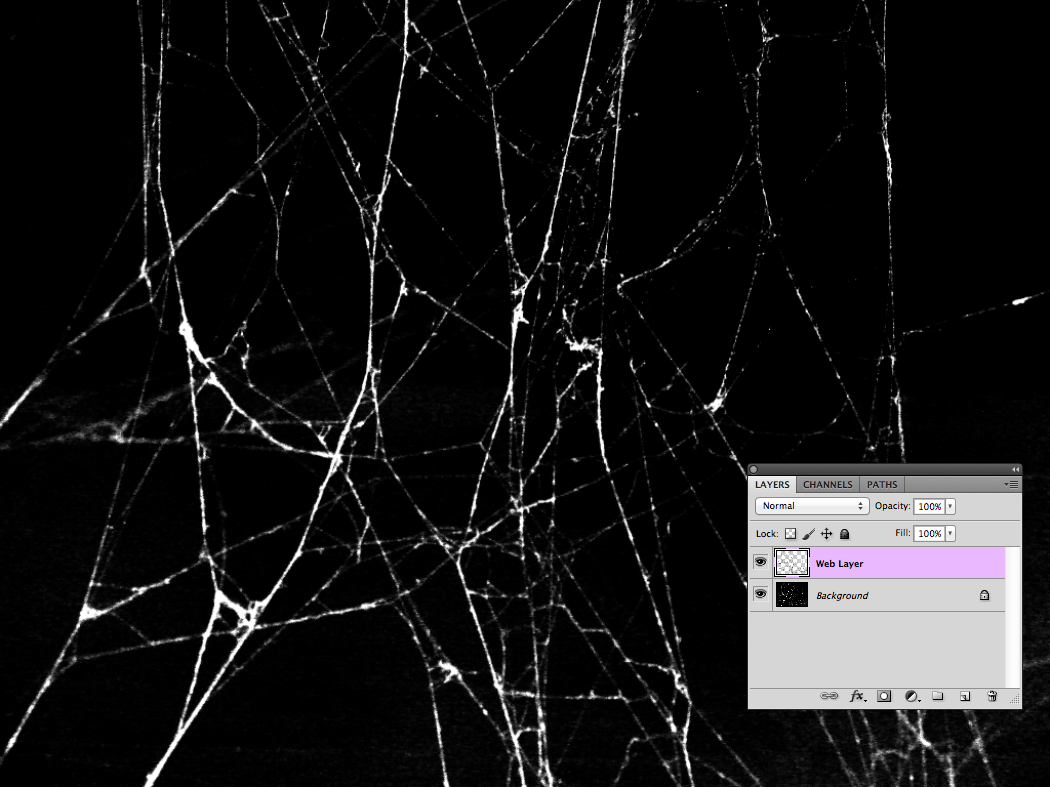Click the Fill label

coord(903,532)
